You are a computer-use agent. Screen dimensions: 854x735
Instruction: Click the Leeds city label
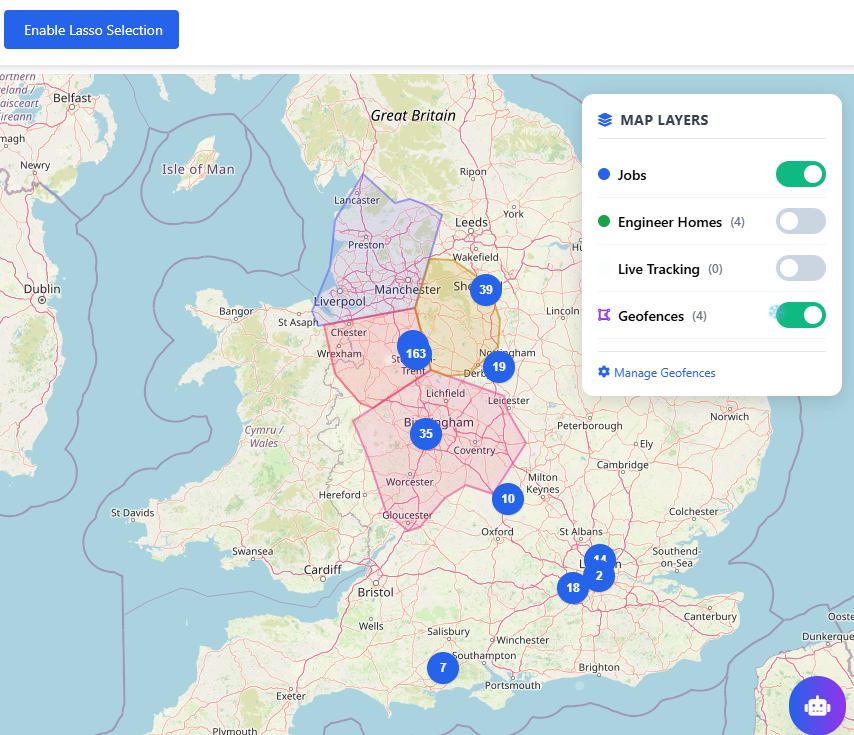point(471,222)
